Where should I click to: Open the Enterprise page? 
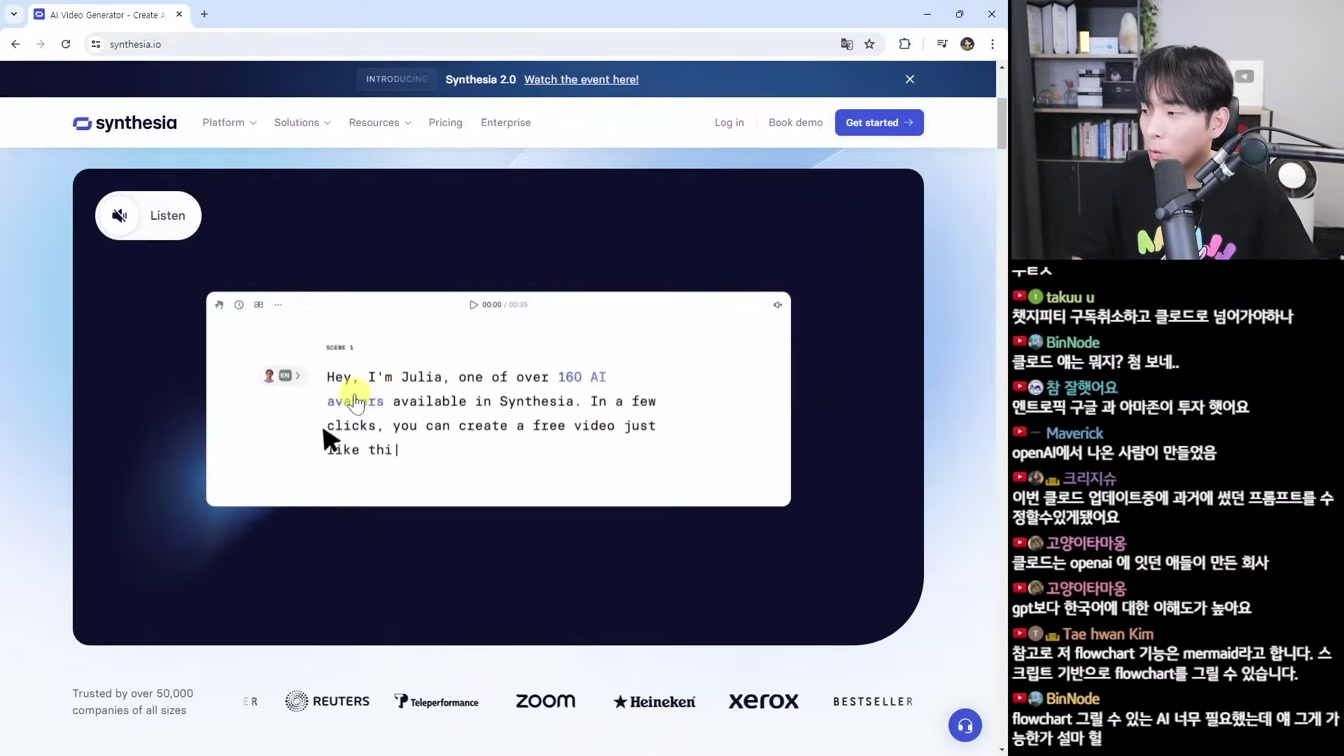coord(506,123)
